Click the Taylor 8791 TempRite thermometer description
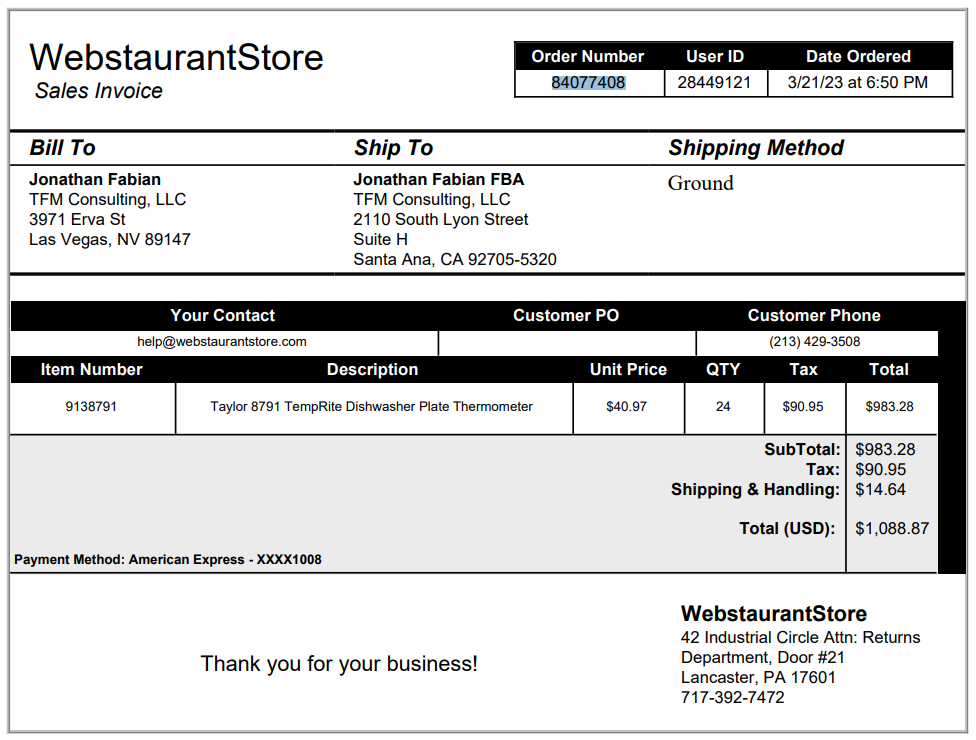The height and width of the screenshot is (740, 976). (x=372, y=406)
